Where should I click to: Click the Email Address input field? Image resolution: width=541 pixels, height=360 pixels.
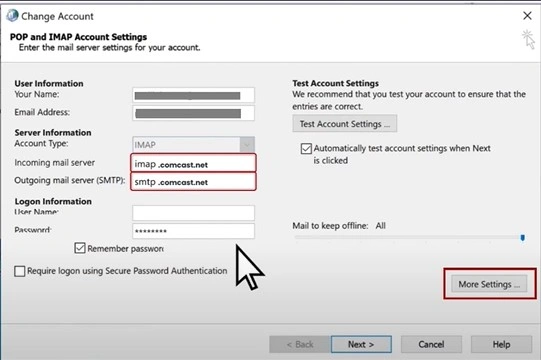(193, 113)
